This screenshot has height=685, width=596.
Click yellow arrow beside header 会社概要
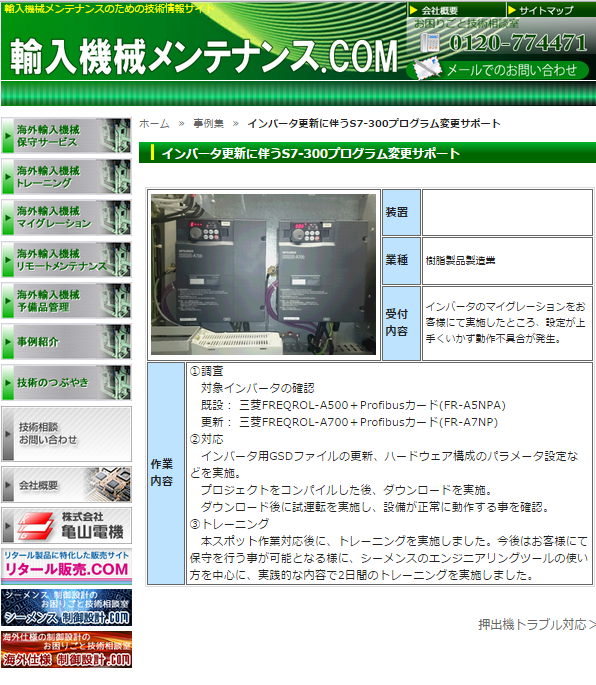point(414,10)
